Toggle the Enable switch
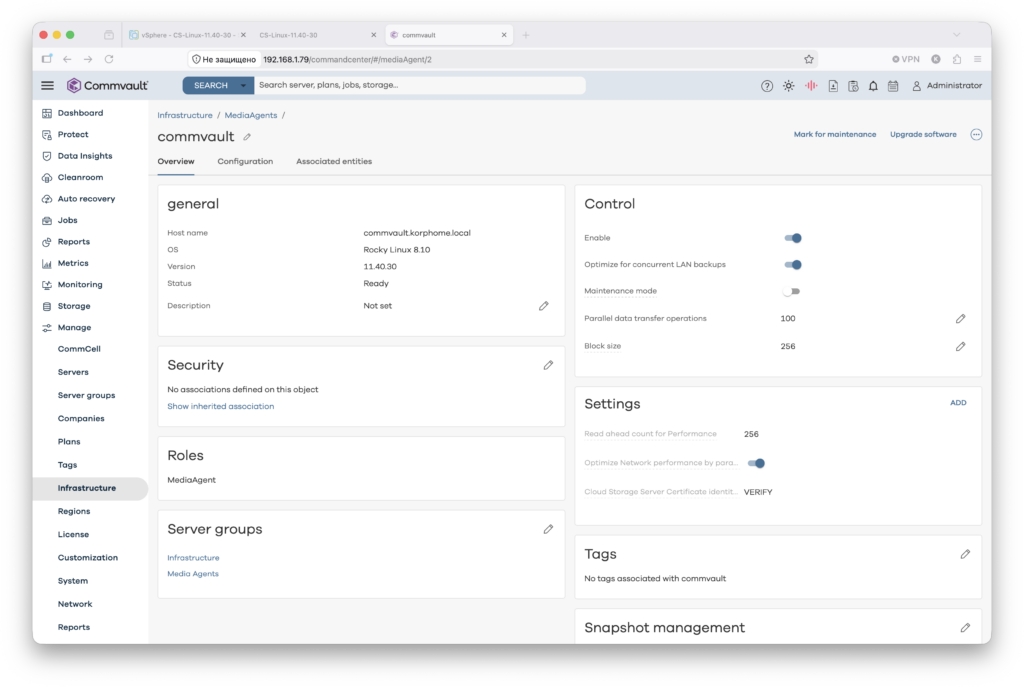1024x687 pixels. tap(792, 238)
